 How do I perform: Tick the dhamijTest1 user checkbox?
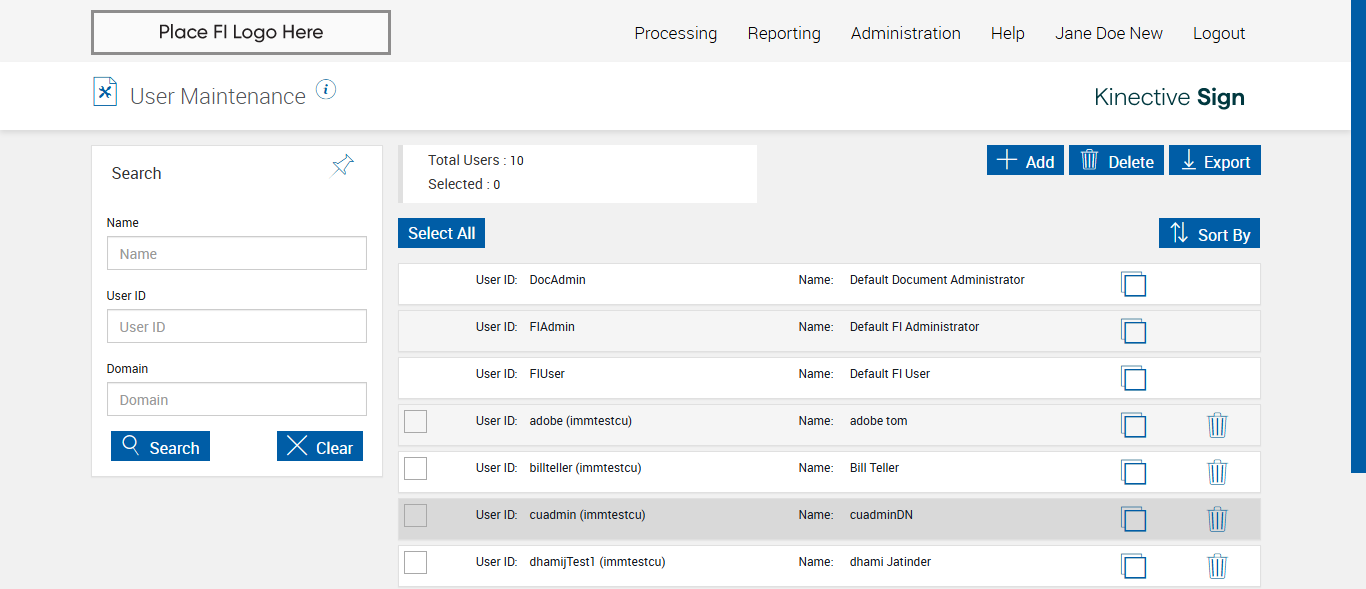415,563
